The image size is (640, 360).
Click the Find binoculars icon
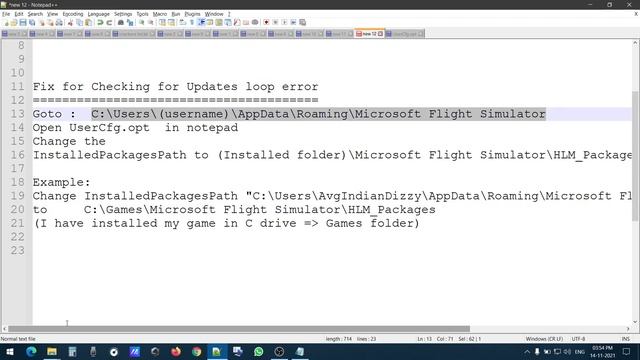(121, 22)
